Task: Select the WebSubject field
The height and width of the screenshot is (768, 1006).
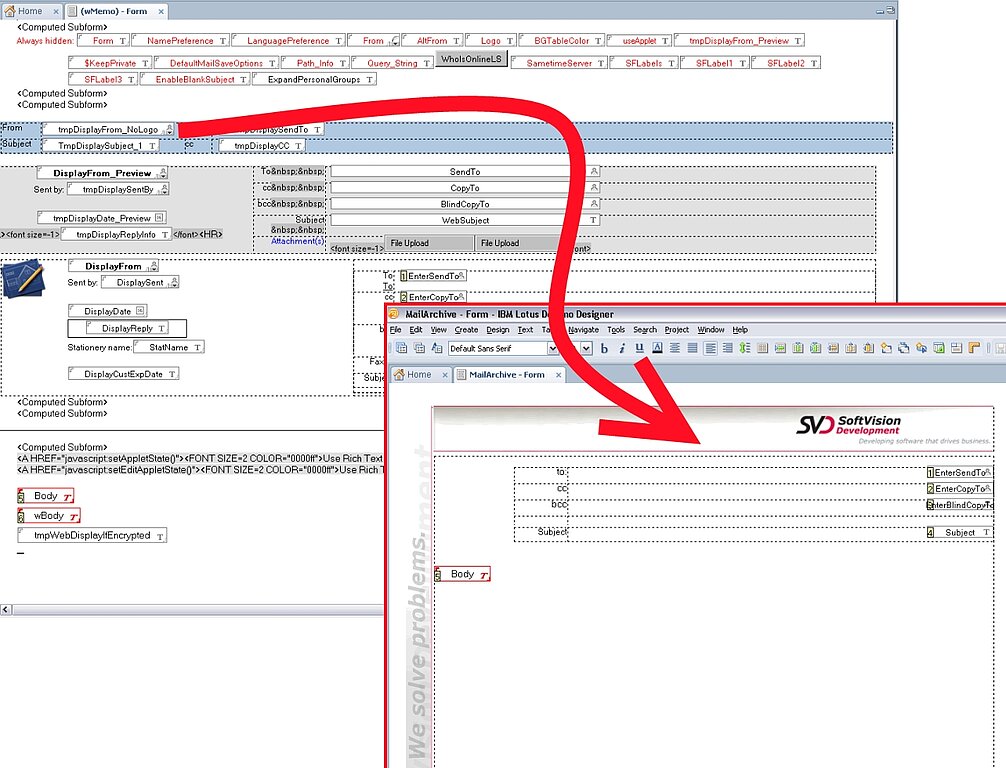Action: tap(465, 220)
